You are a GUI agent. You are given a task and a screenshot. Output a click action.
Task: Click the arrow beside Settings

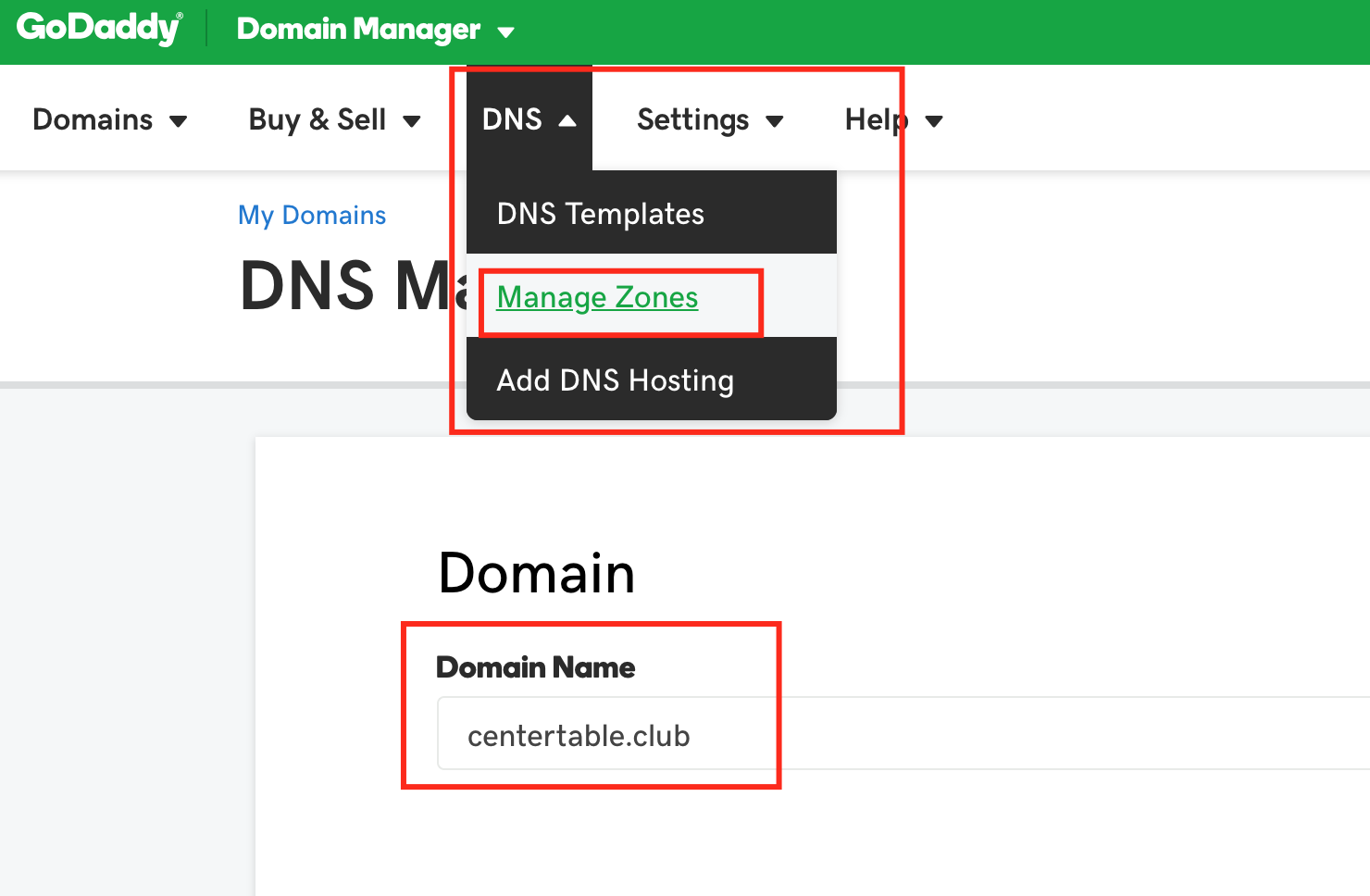[x=775, y=121]
